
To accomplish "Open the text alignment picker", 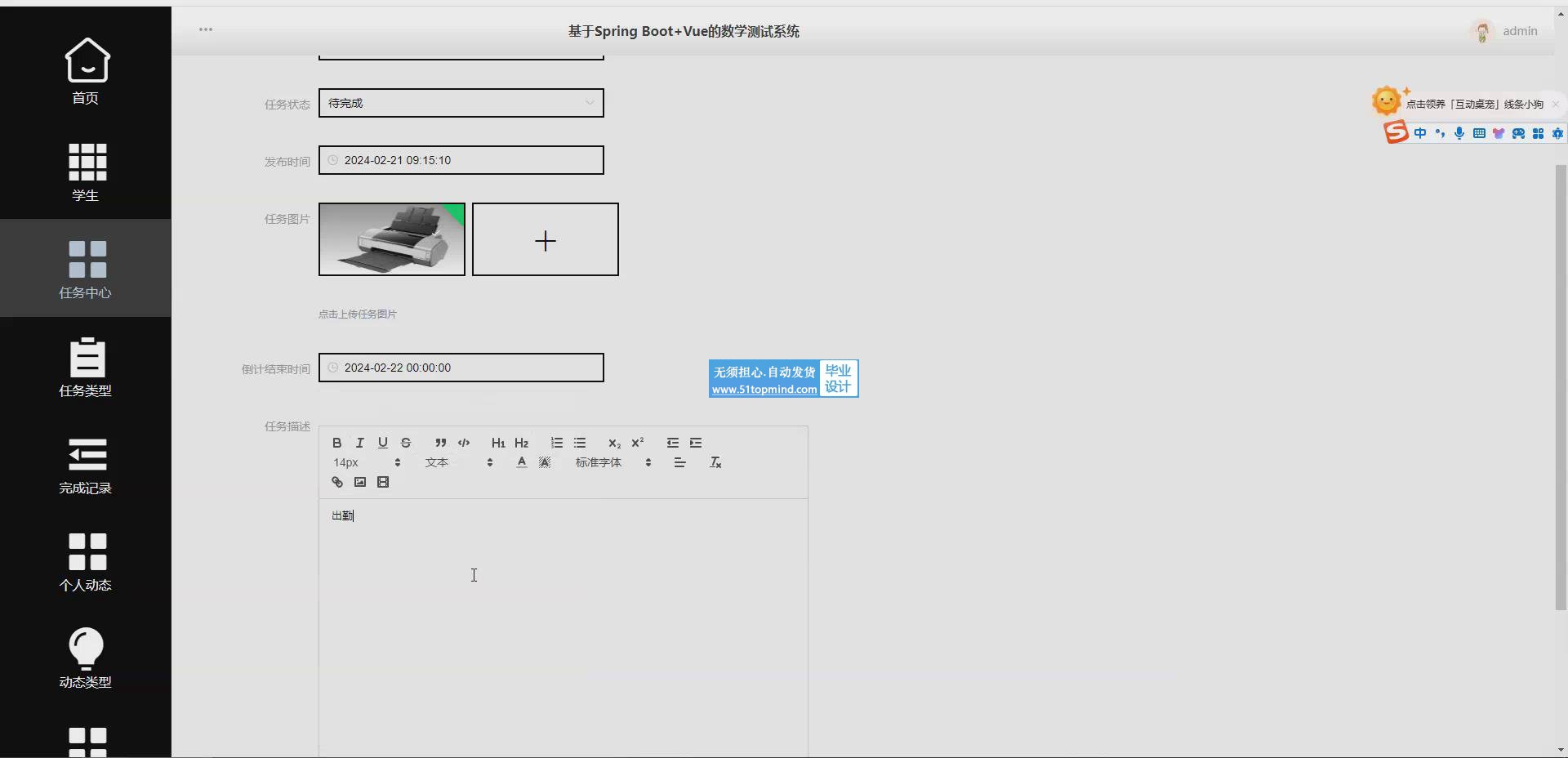I will click(679, 462).
